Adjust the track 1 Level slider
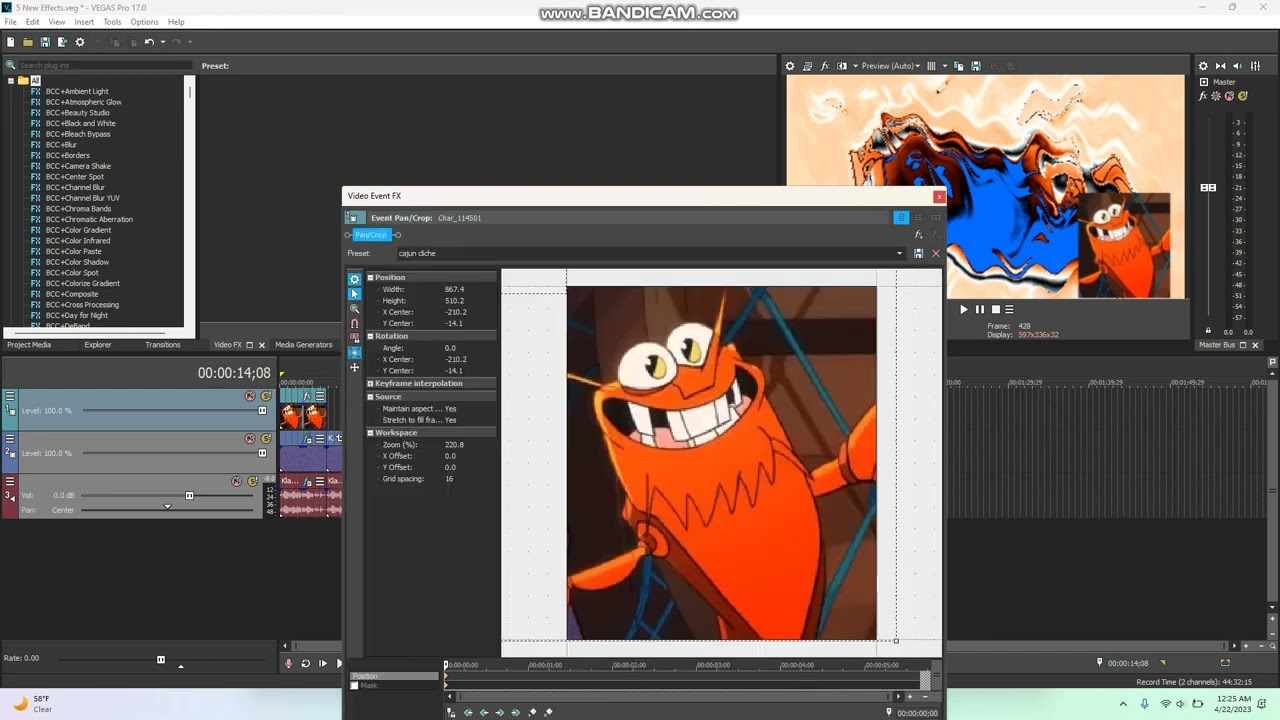This screenshot has height=720, width=1280. coord(263,411)
